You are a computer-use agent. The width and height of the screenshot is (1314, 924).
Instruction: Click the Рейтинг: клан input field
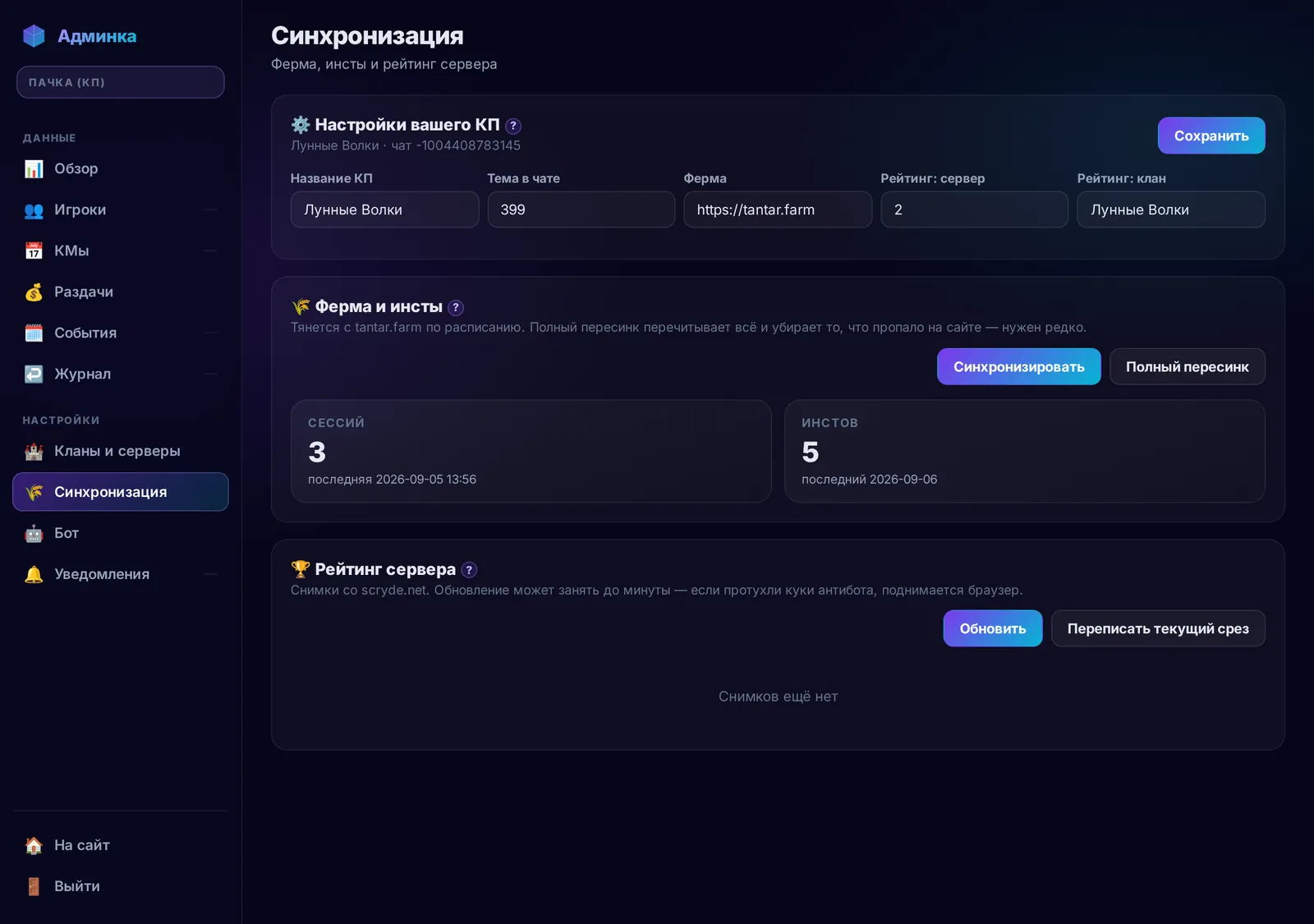(1171, 209)
